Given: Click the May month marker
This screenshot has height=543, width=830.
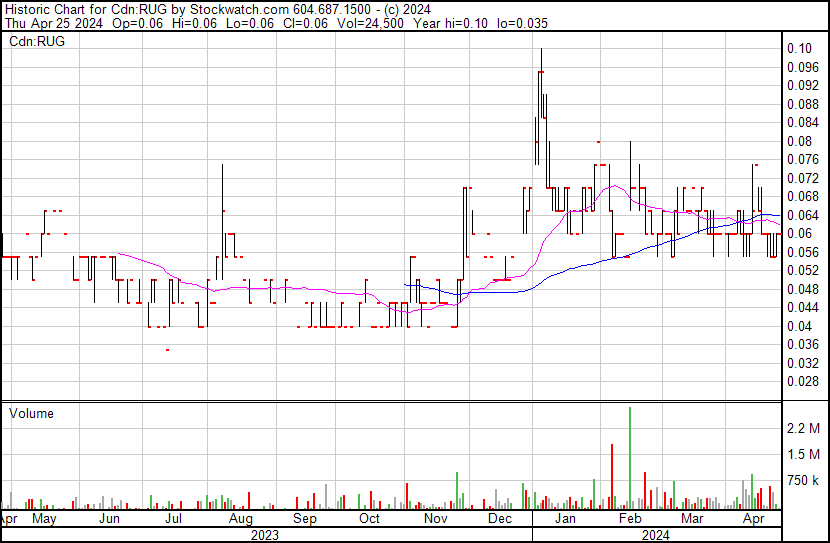Looking at the screenshot, I should coord(44,519).
